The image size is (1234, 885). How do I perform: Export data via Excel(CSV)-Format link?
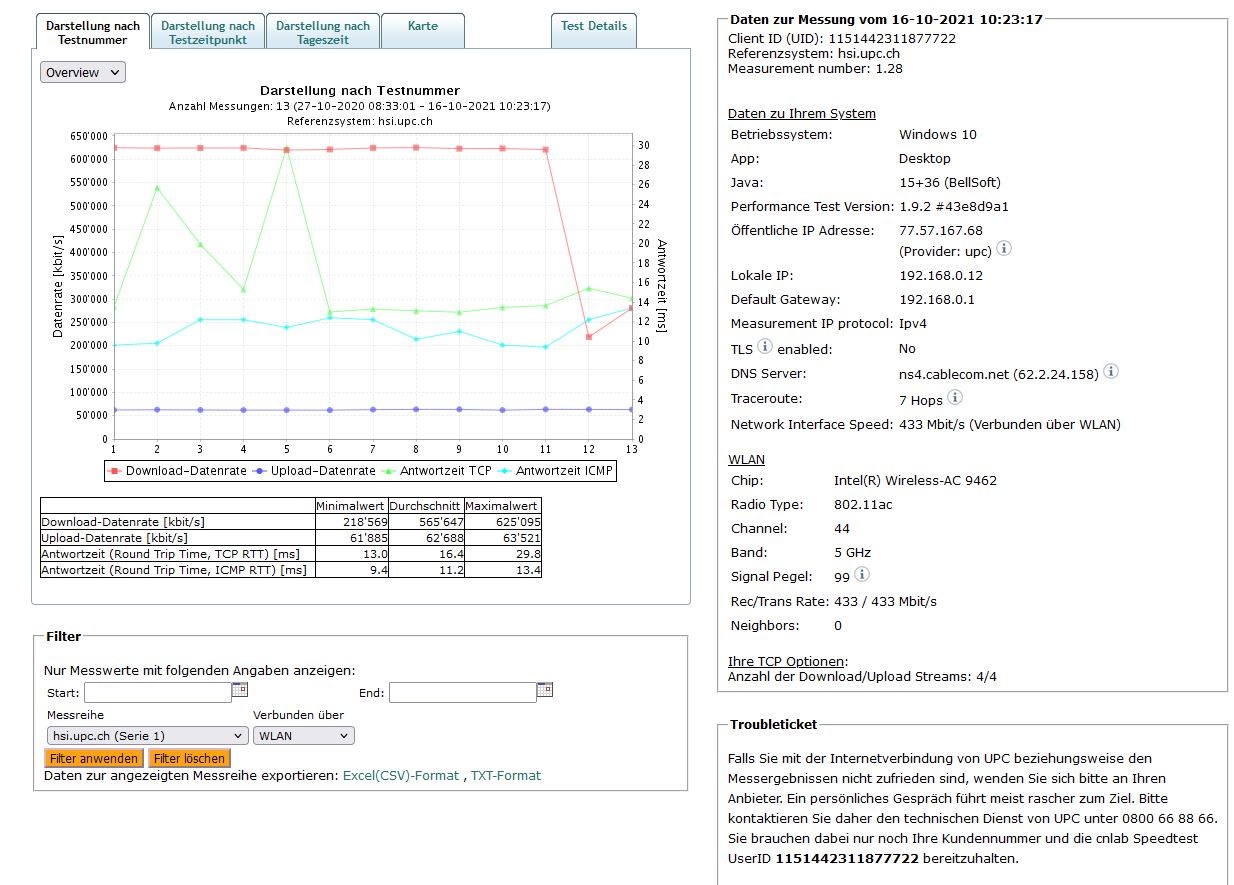click(x=401, y=776)
